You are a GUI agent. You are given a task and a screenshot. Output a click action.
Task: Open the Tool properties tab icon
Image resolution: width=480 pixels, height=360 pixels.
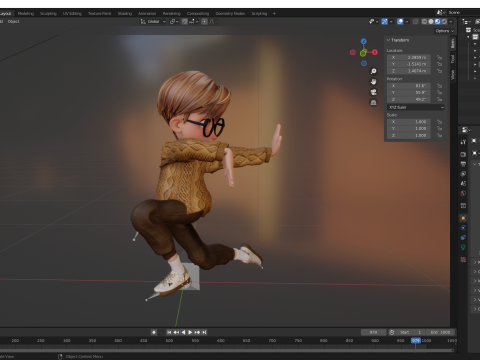[x=463, y=142]
